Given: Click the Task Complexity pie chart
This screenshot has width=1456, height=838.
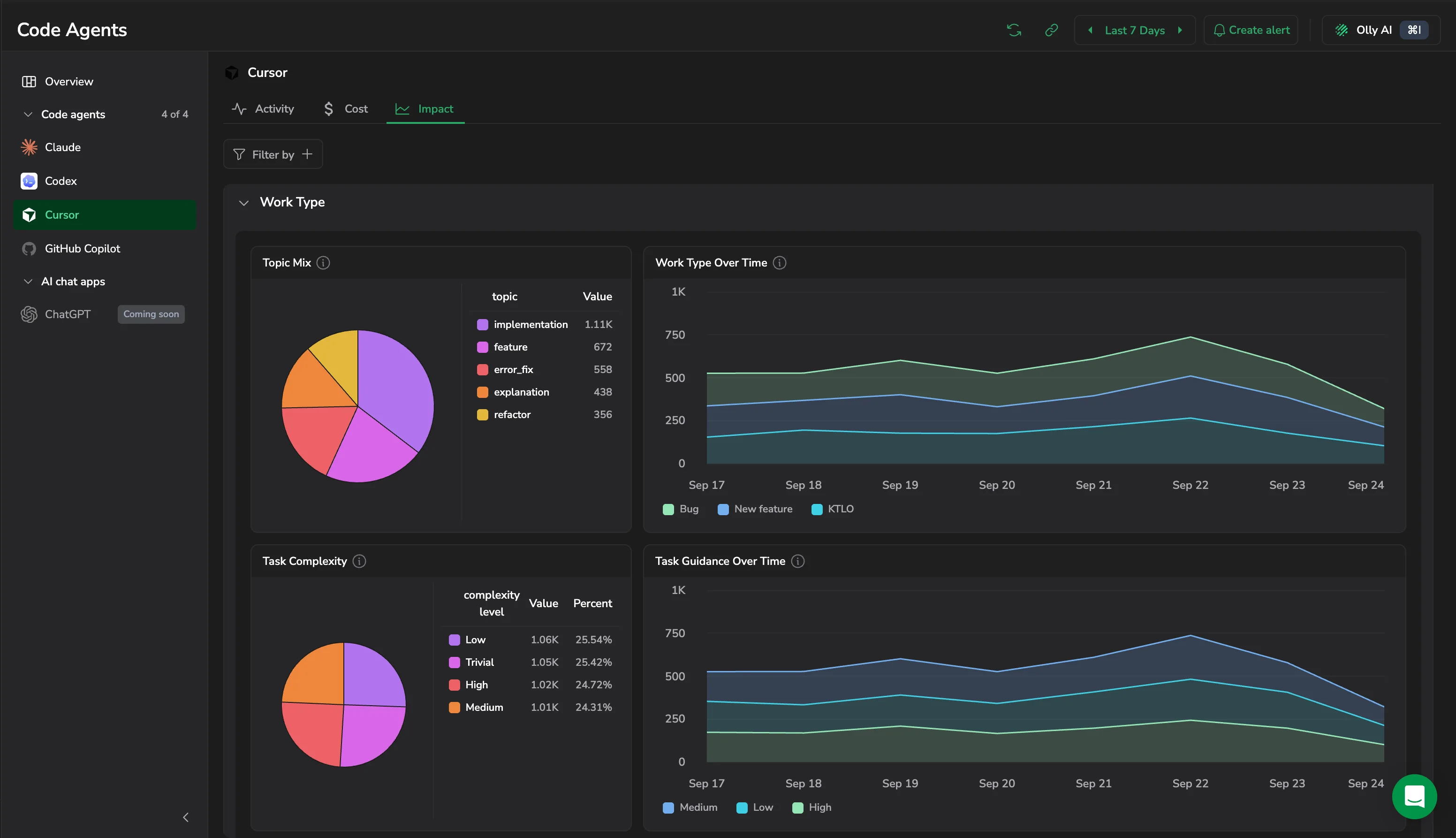Looking at the screenshot, I should [343, 704].
